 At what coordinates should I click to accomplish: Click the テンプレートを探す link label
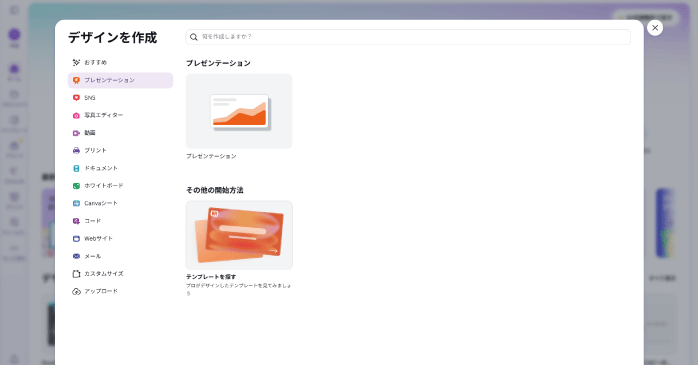pyautogui.click(x=211, y=277)
